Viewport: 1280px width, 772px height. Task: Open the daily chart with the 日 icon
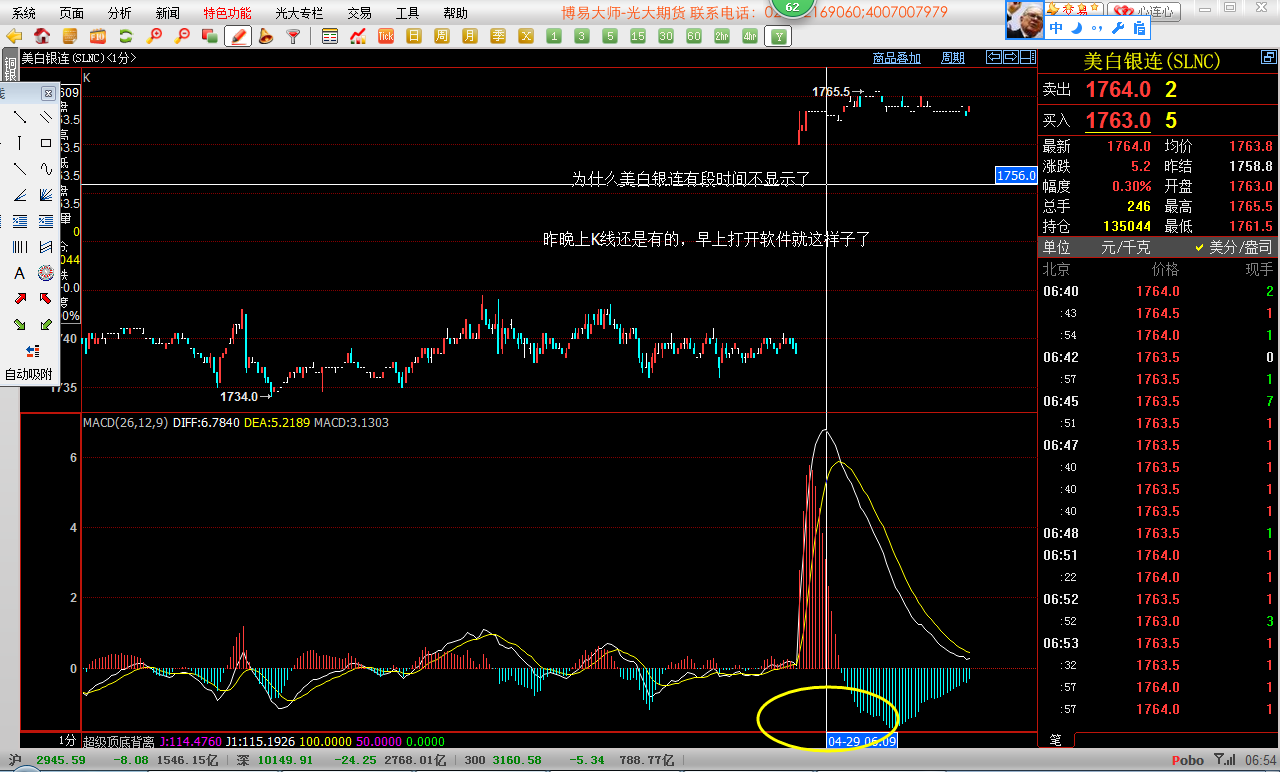point(413,37)
